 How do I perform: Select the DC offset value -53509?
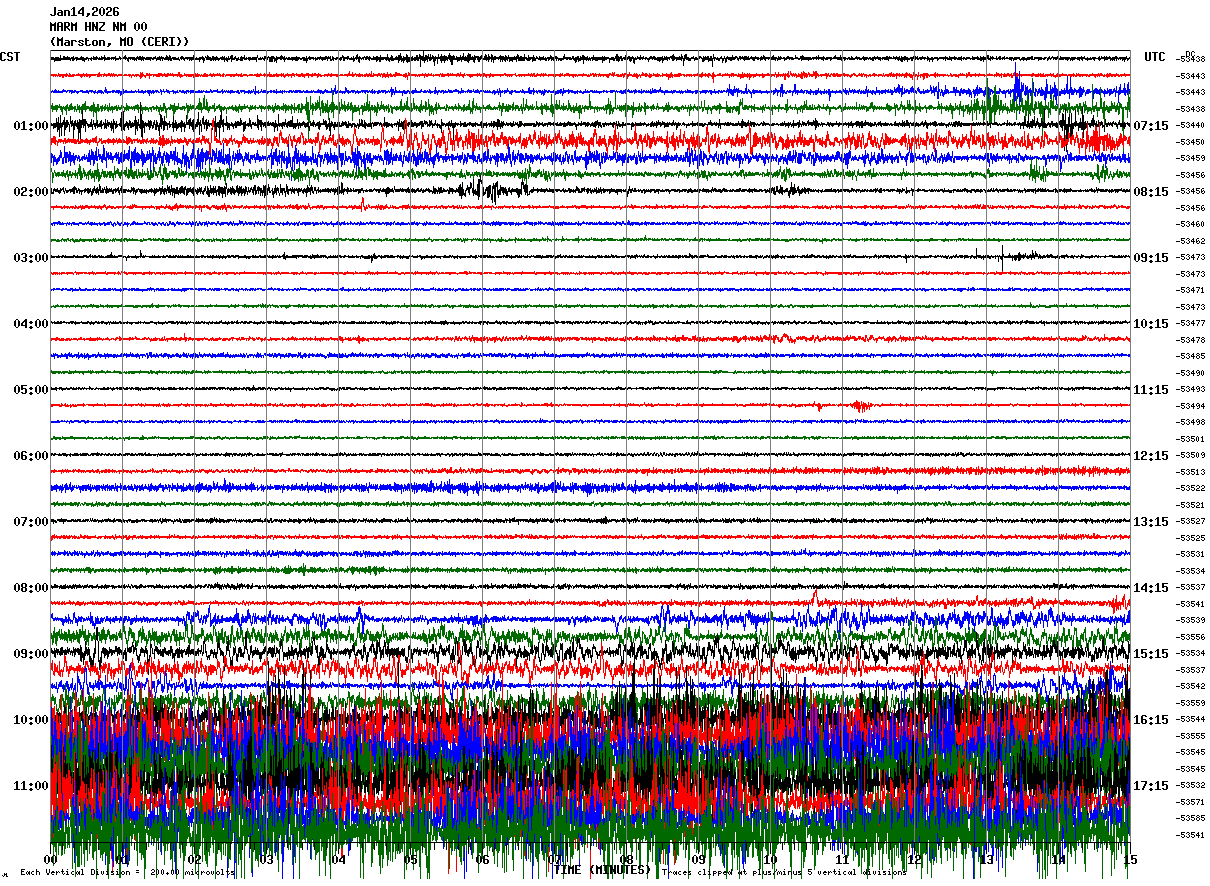coord(1191,455)
